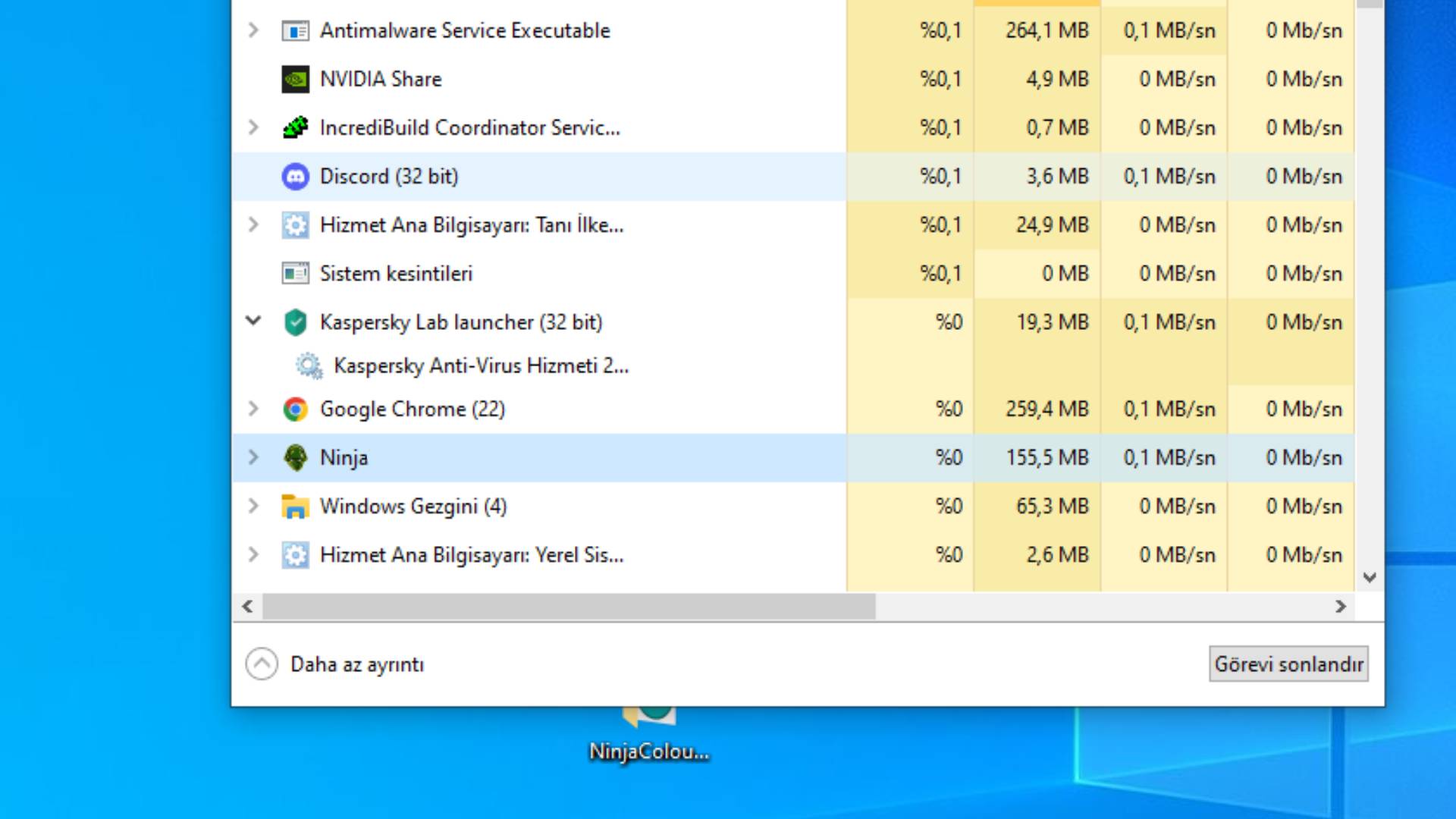Click the Görevi sonlandır button
The height and width of the screenshot is (819, 1456).
(x=1288, y=664)
